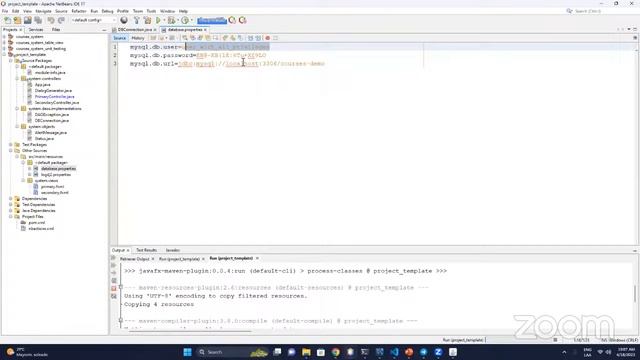640x360 pixels.
Task: Click the Profile Project icon
Action: pos(185,20)
